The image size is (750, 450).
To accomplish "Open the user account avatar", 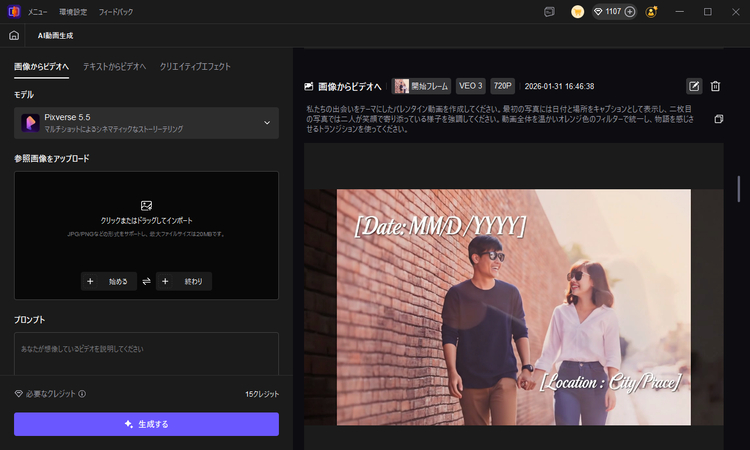I will (x=652, y=12).
